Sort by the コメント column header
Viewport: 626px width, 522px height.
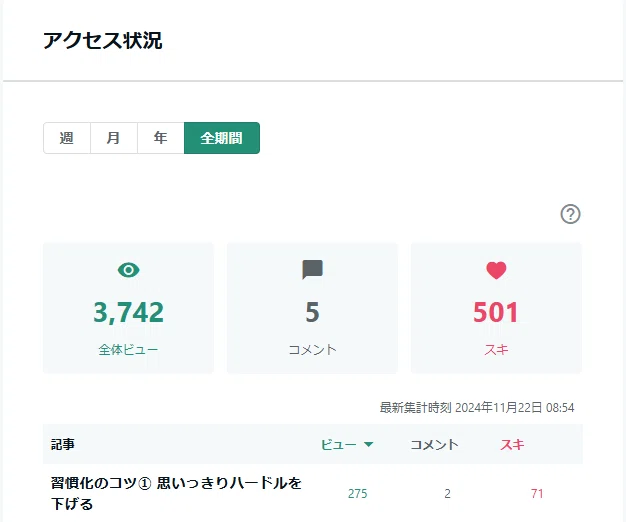click(x=434, y=444)
